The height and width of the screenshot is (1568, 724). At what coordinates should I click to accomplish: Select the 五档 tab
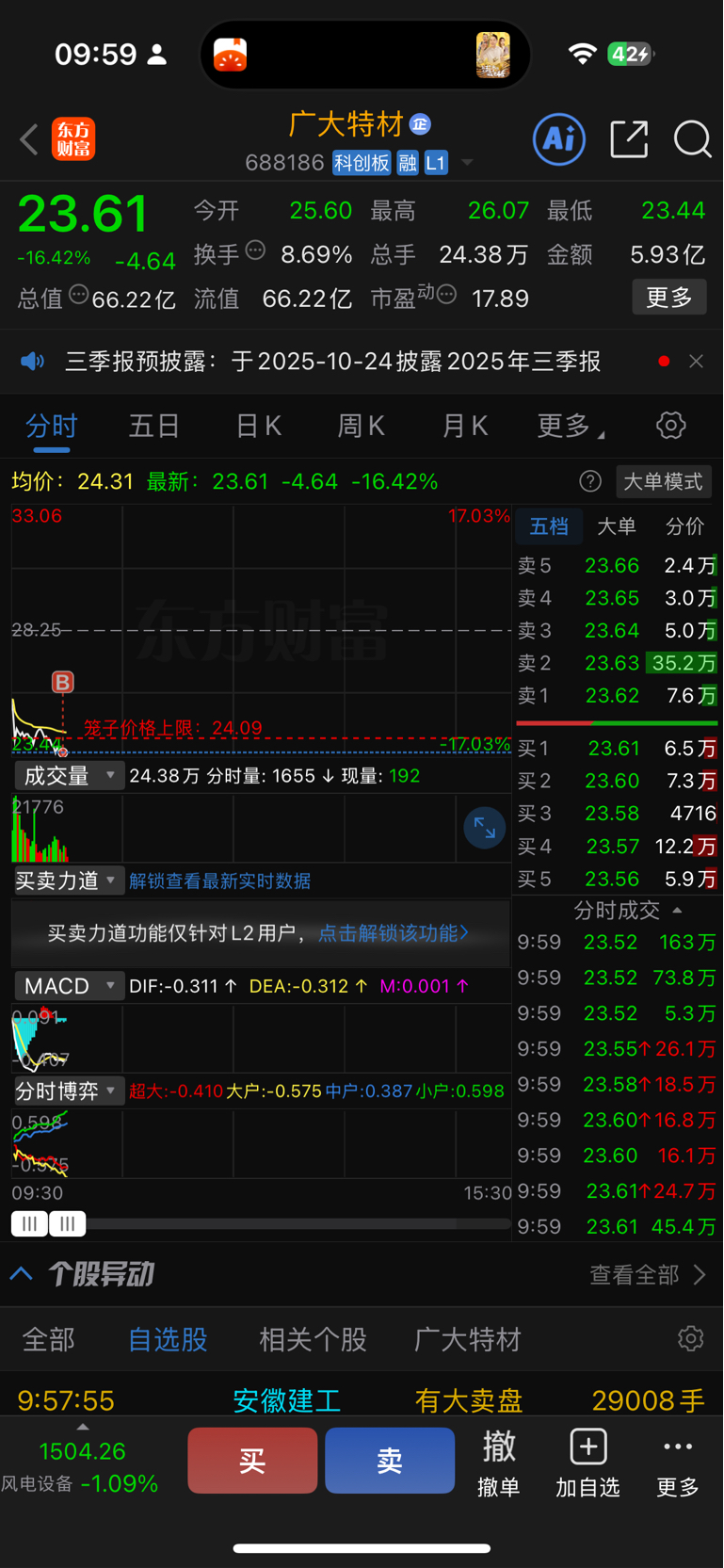[549, 526]
